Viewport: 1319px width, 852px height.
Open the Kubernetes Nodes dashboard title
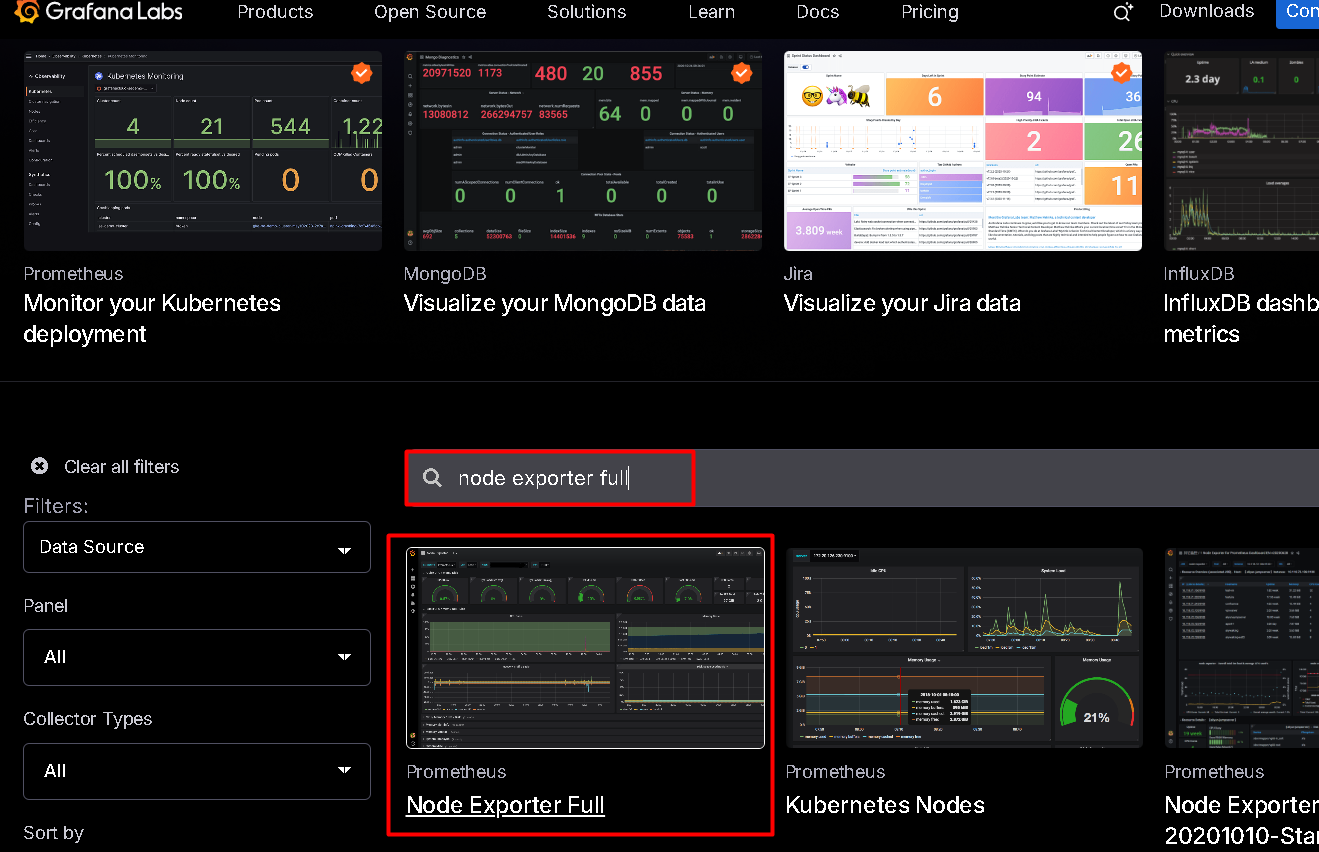(884, 805)
